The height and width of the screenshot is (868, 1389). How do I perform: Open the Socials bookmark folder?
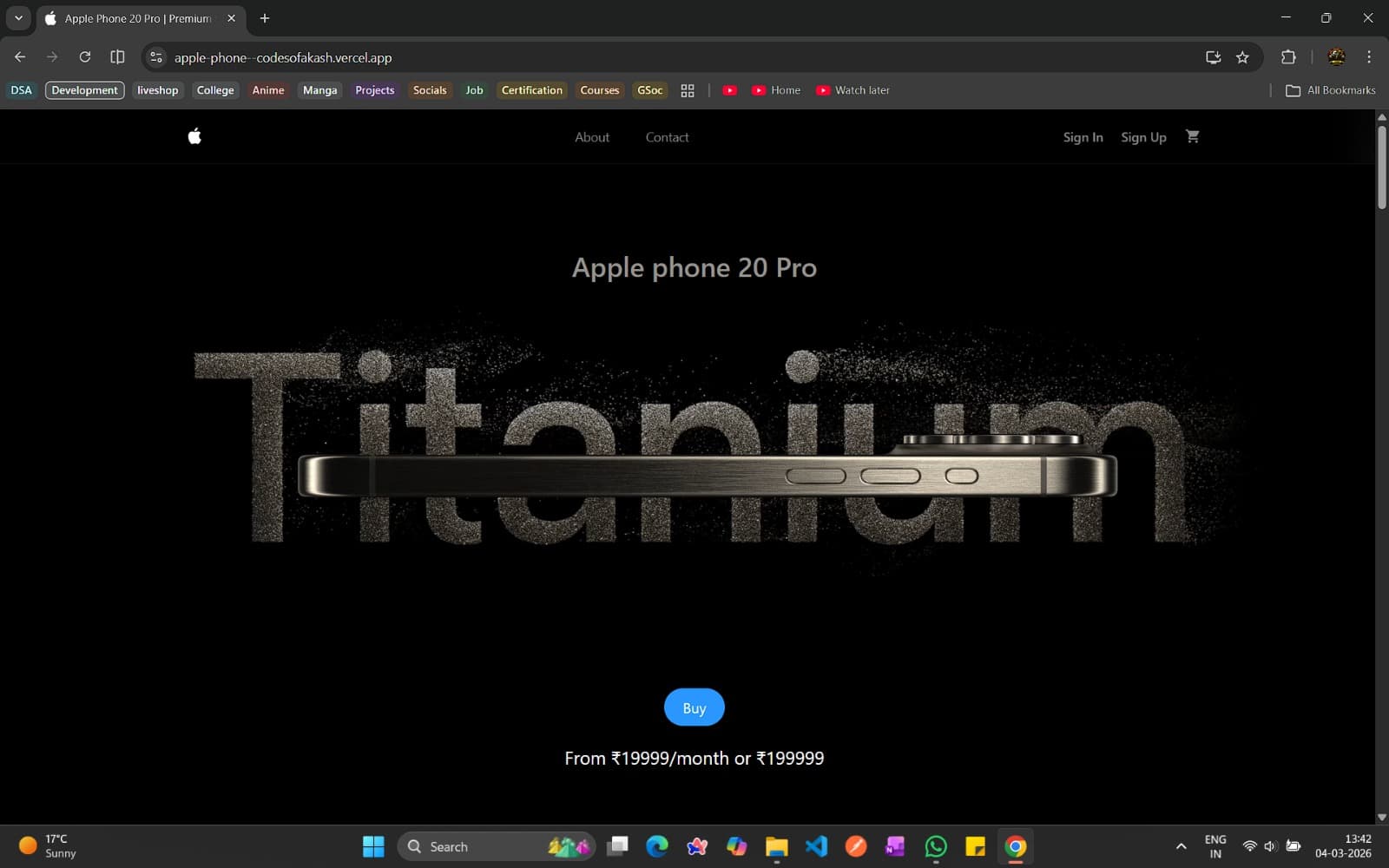(x=430, y=90)
